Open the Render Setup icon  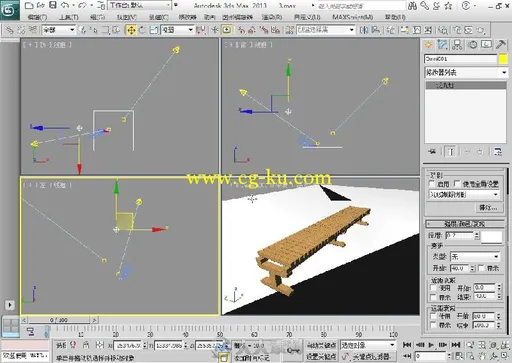[x=457, y=30]
